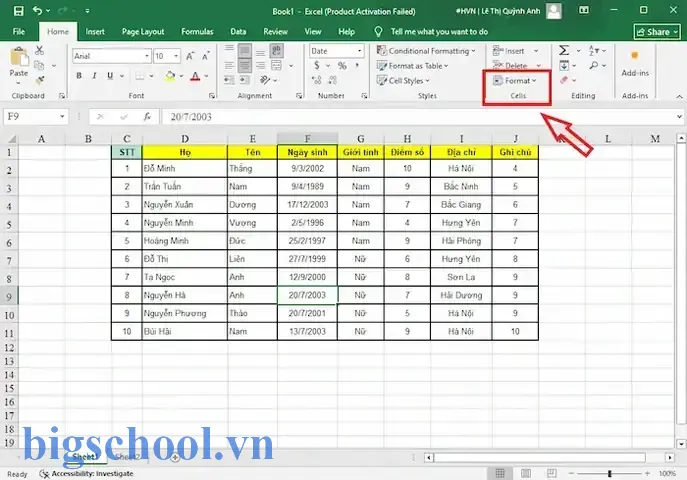Switch to Normal view in status bar
Viewport: 687px width, 480px height.
pyautogui.click(x=500, y=473)
